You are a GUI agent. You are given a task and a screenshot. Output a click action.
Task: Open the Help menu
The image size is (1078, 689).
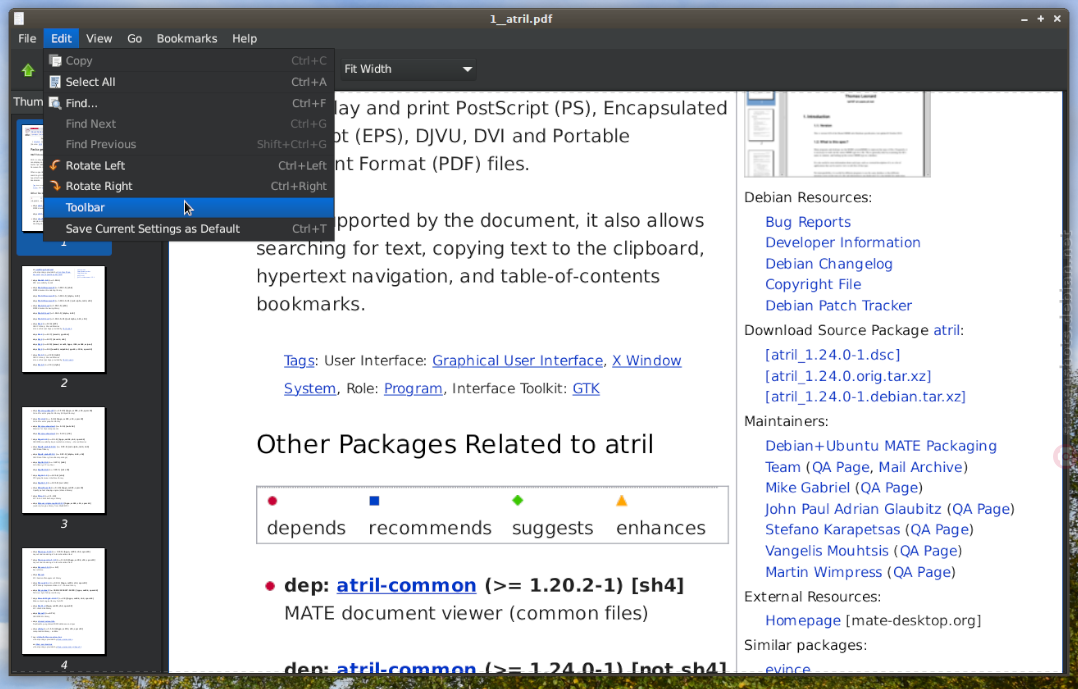[244, 39]
